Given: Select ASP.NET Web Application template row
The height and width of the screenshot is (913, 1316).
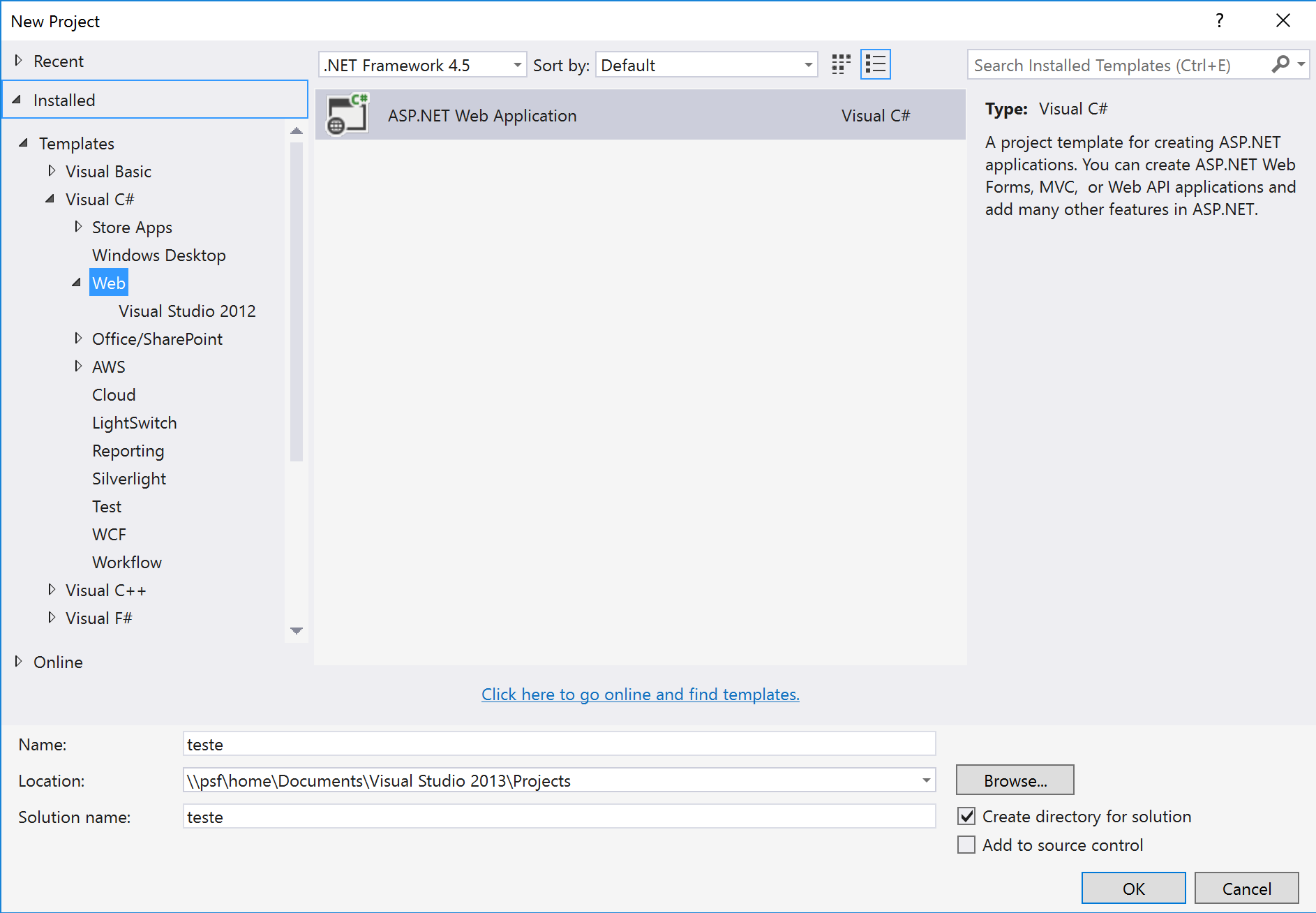Looking at the screenshot, I should click(x=641, y=114).
